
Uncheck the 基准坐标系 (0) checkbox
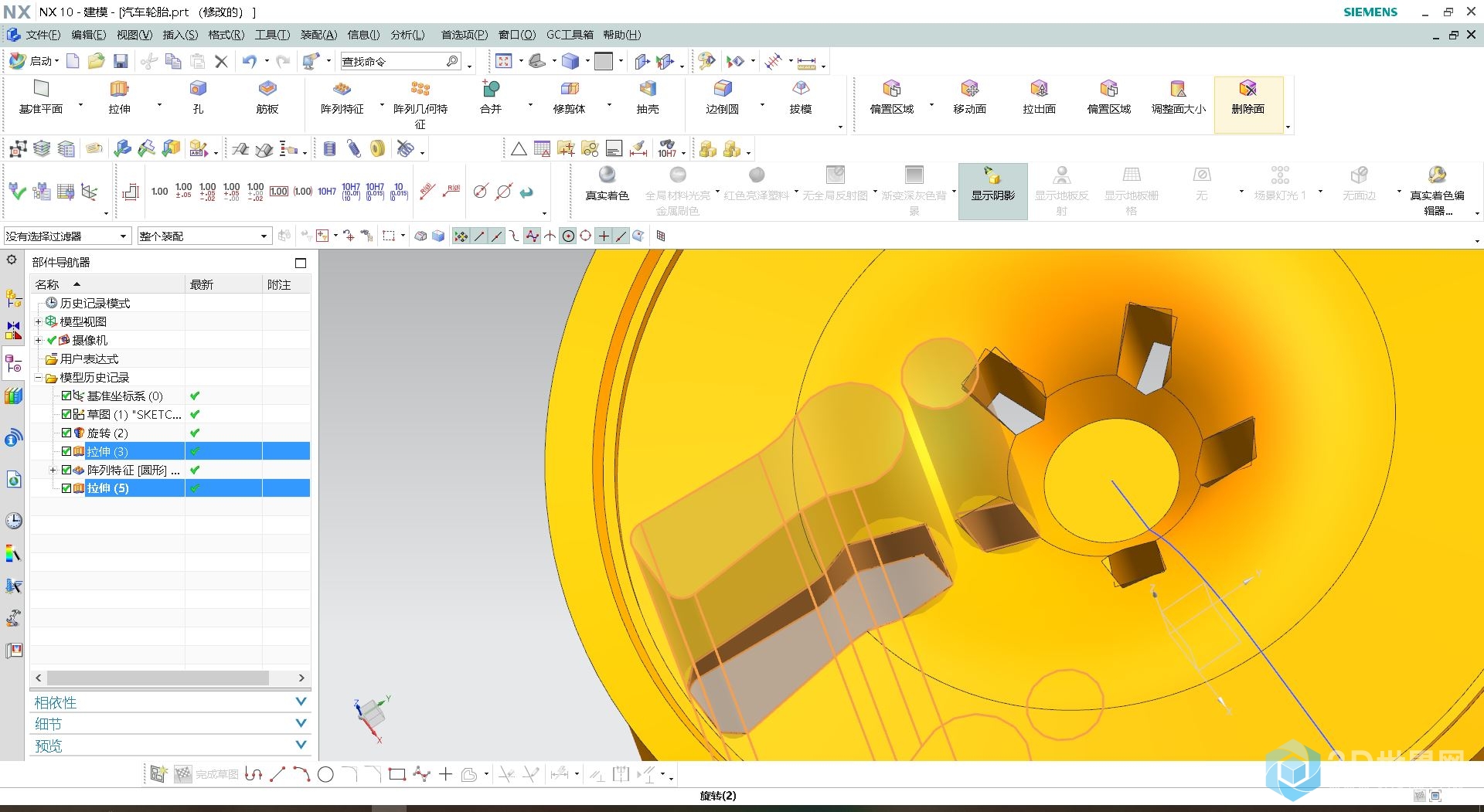(66, 396)
